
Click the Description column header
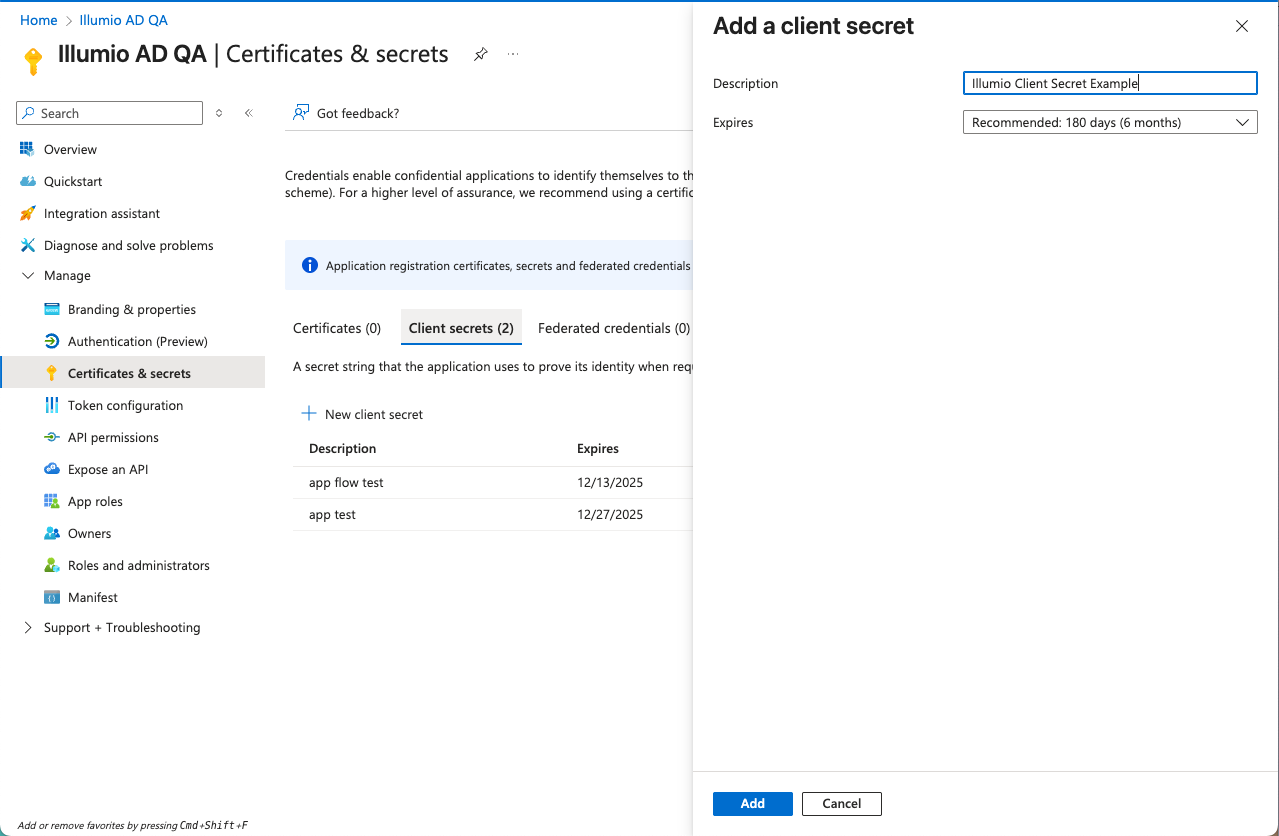coord(343,448)
